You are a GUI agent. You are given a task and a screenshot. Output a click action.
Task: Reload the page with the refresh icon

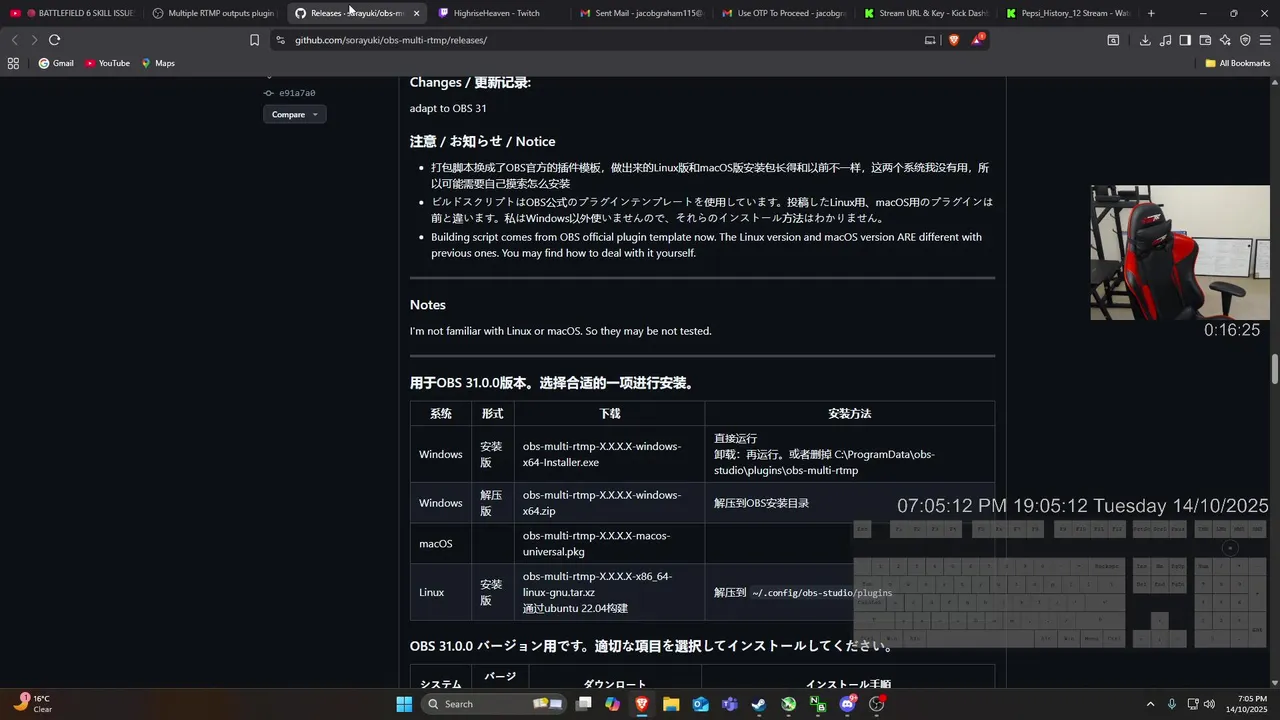pos(54,40)
